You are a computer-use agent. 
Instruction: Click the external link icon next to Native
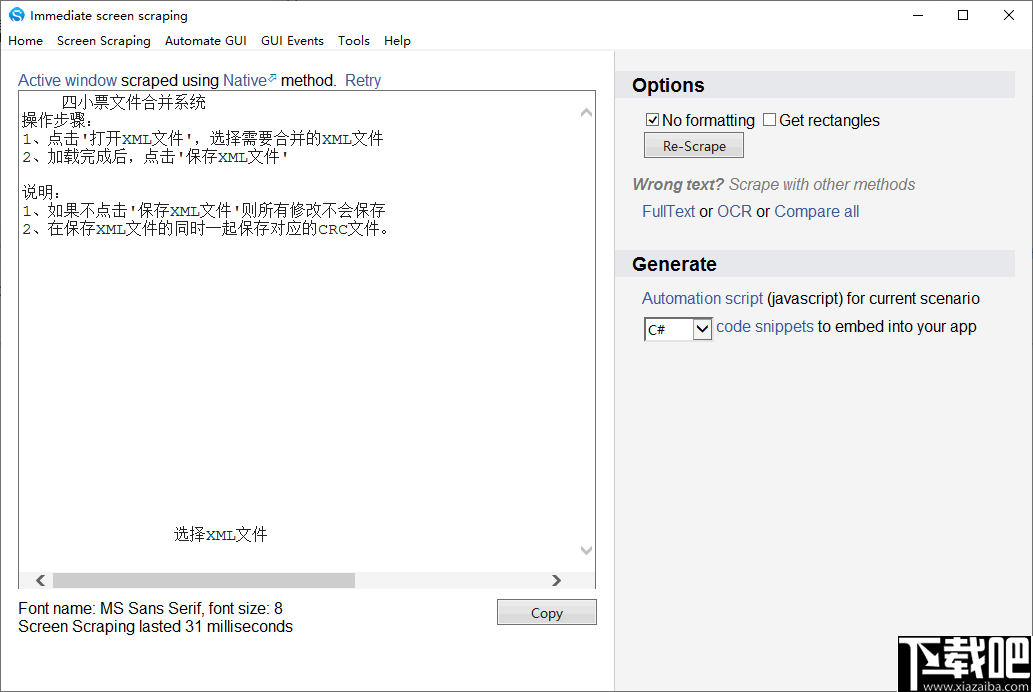[x=274, y=76]
